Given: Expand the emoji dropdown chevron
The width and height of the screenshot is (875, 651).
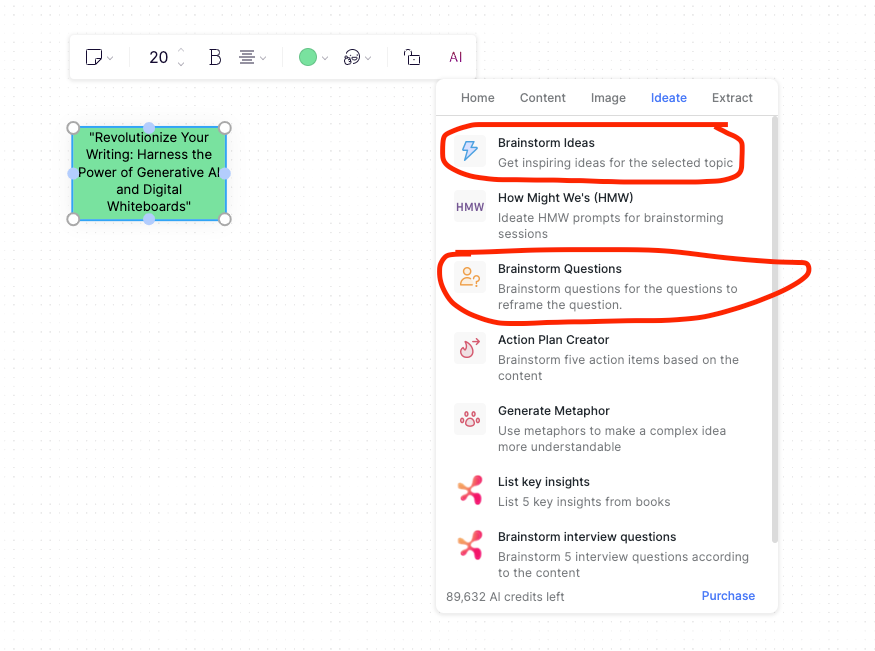Looking at the screenshot, I should [368, 58].
